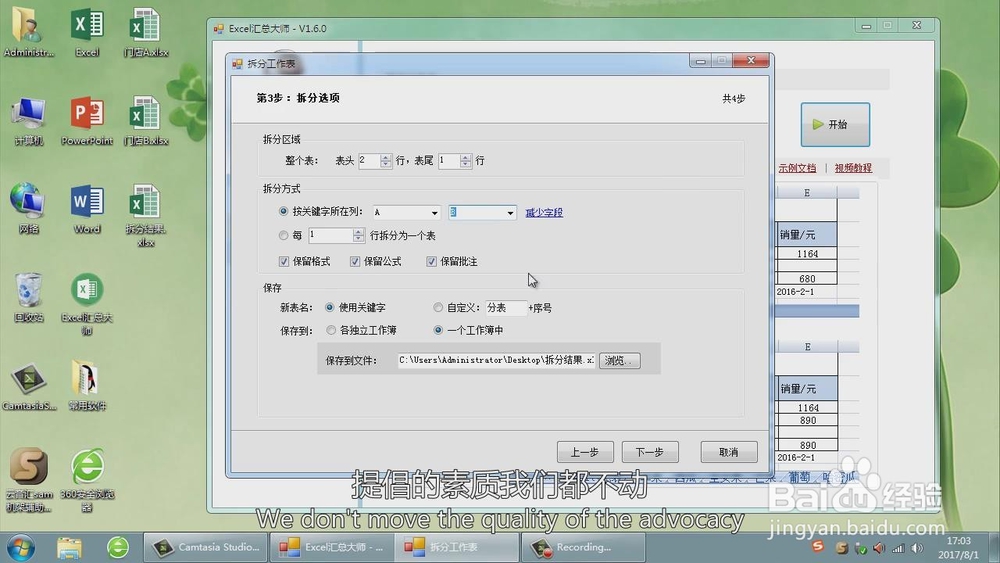This screenshot has height=563, width=1000.
Task: Click the rows-per-table spinner arrows
Action: [358, 235]
